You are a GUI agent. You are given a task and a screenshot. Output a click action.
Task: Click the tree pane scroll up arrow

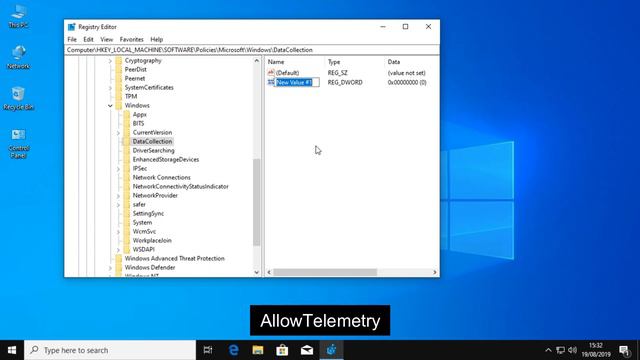[257, 61]
